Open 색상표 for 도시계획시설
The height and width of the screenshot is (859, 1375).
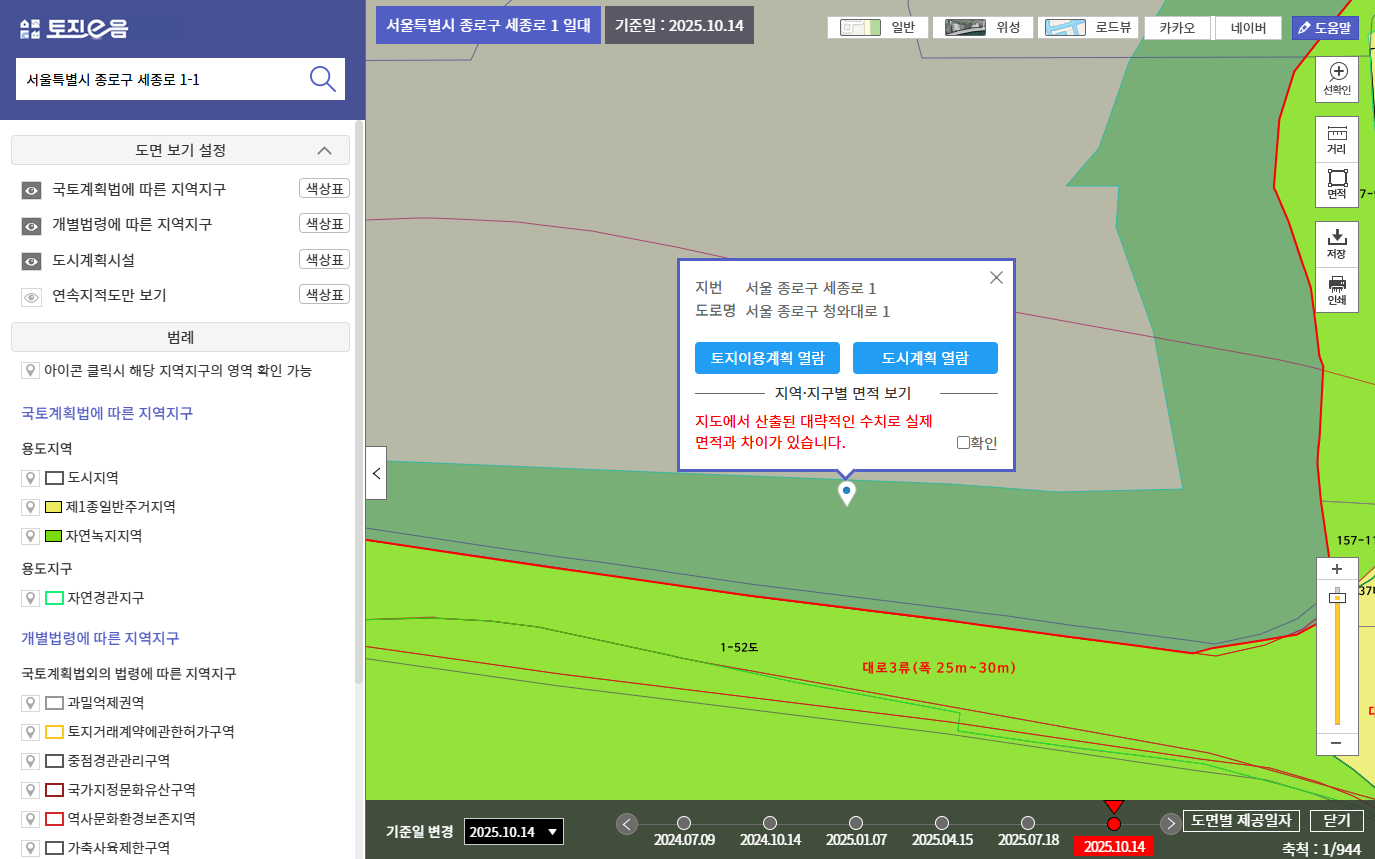pyautogui.click(x=324, y=259)
